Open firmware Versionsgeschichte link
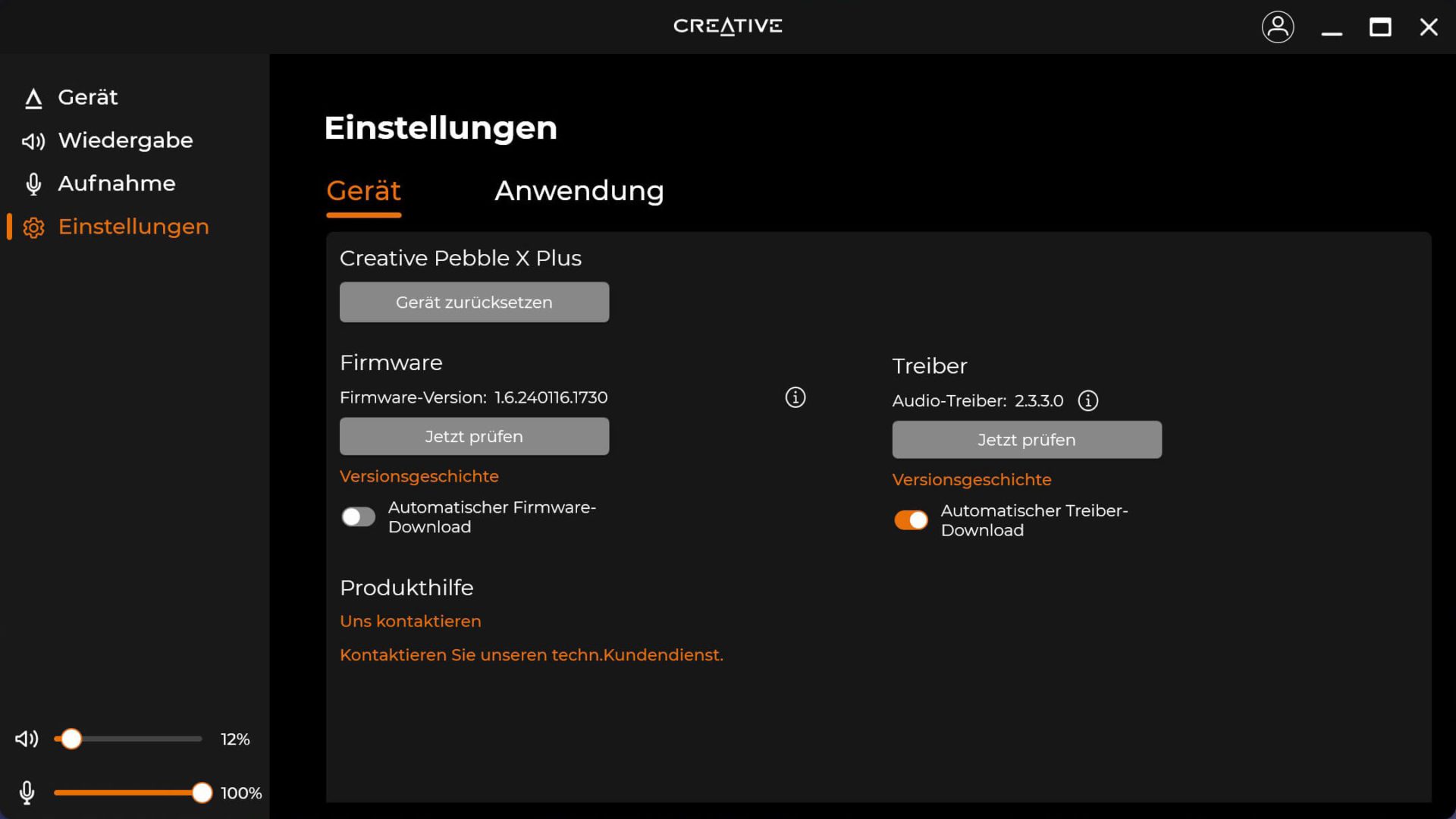 point(419,476)
